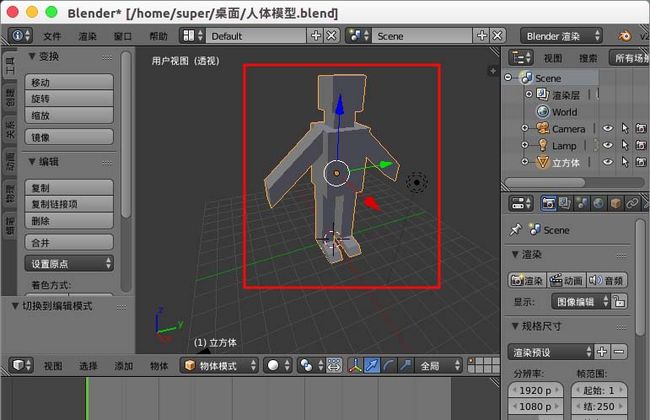Screen dimensions: 650x420
Task: Expand the Camera item in the outliner
Action: (x=525, y=128)
